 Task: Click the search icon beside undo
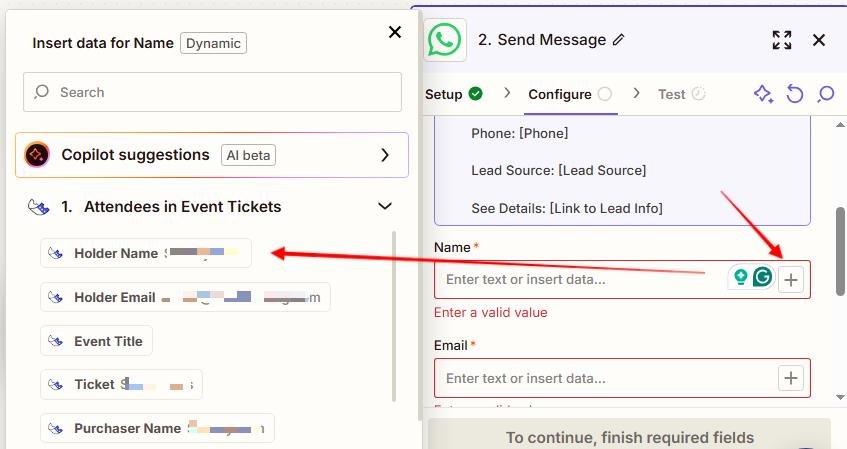tap(825, 94)
